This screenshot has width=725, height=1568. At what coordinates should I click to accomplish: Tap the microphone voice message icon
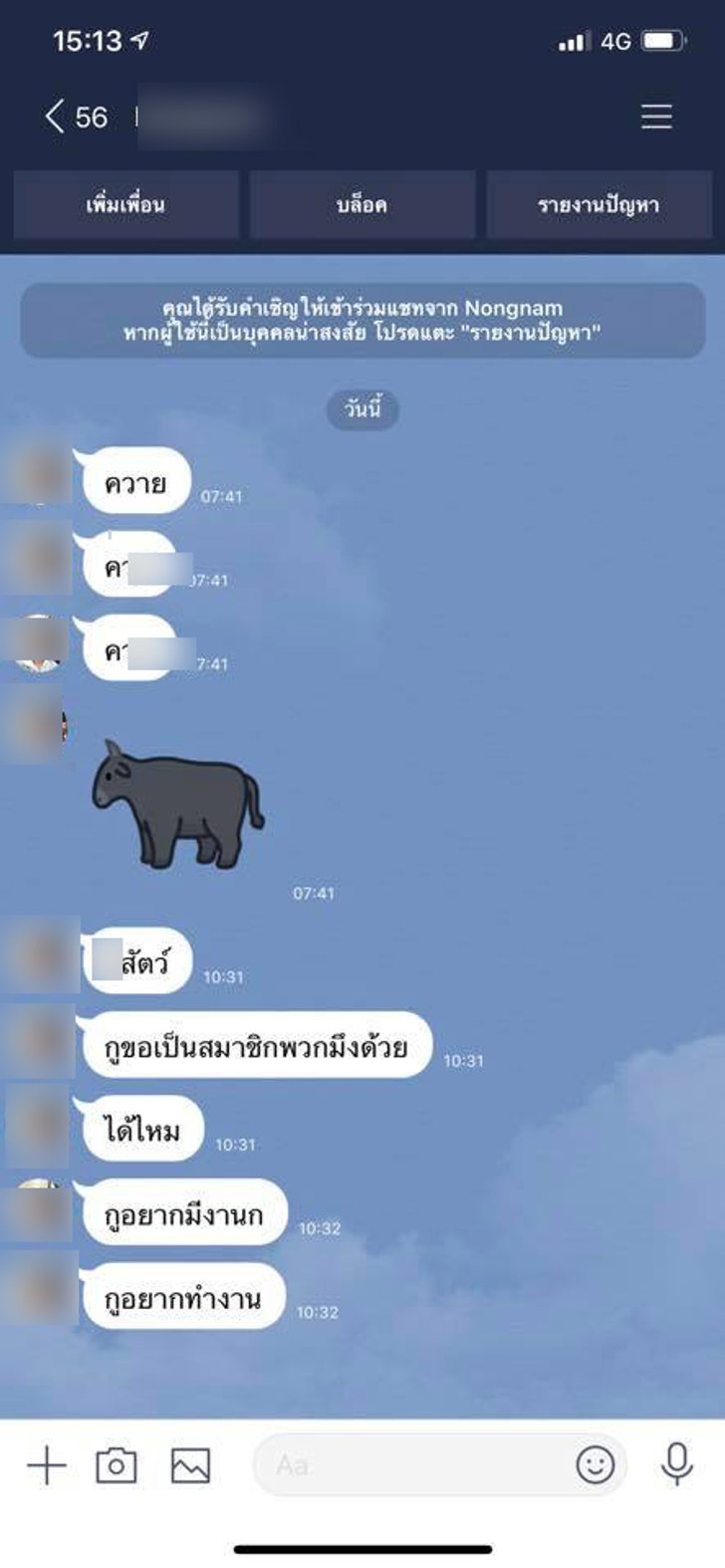click(x=677, y=1464)
